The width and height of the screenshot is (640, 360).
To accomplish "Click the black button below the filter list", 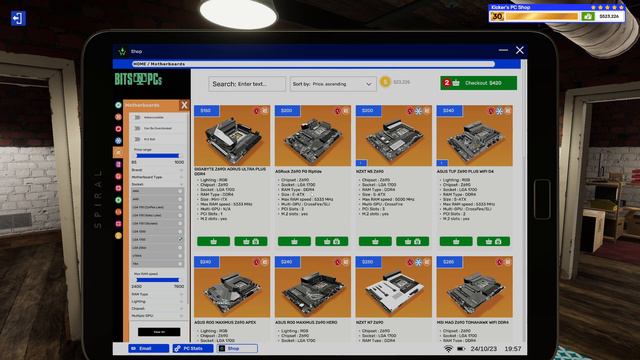I will (159, 332).
